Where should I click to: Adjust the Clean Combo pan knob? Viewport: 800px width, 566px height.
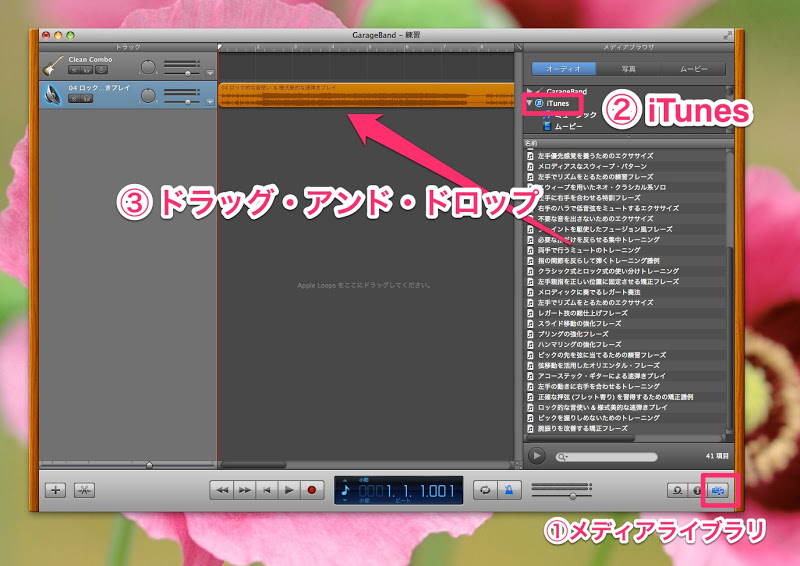[147, 67]
